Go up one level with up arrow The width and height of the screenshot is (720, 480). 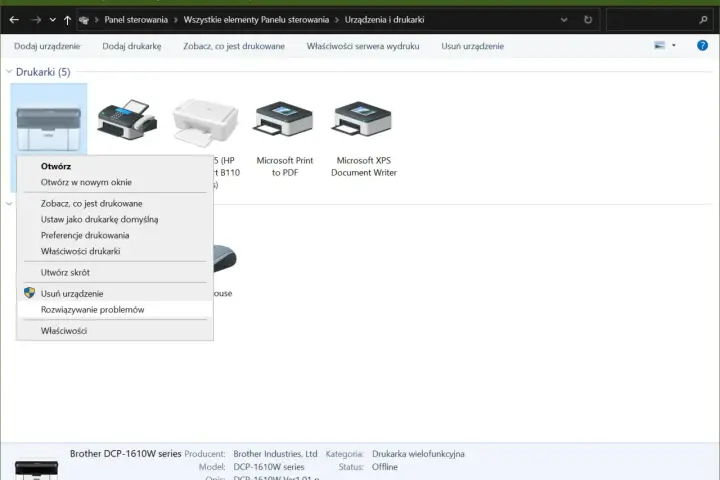click(x=68, y=20)
